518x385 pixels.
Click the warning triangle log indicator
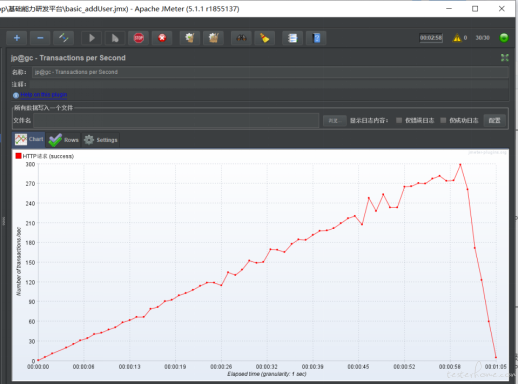(457, 38)
